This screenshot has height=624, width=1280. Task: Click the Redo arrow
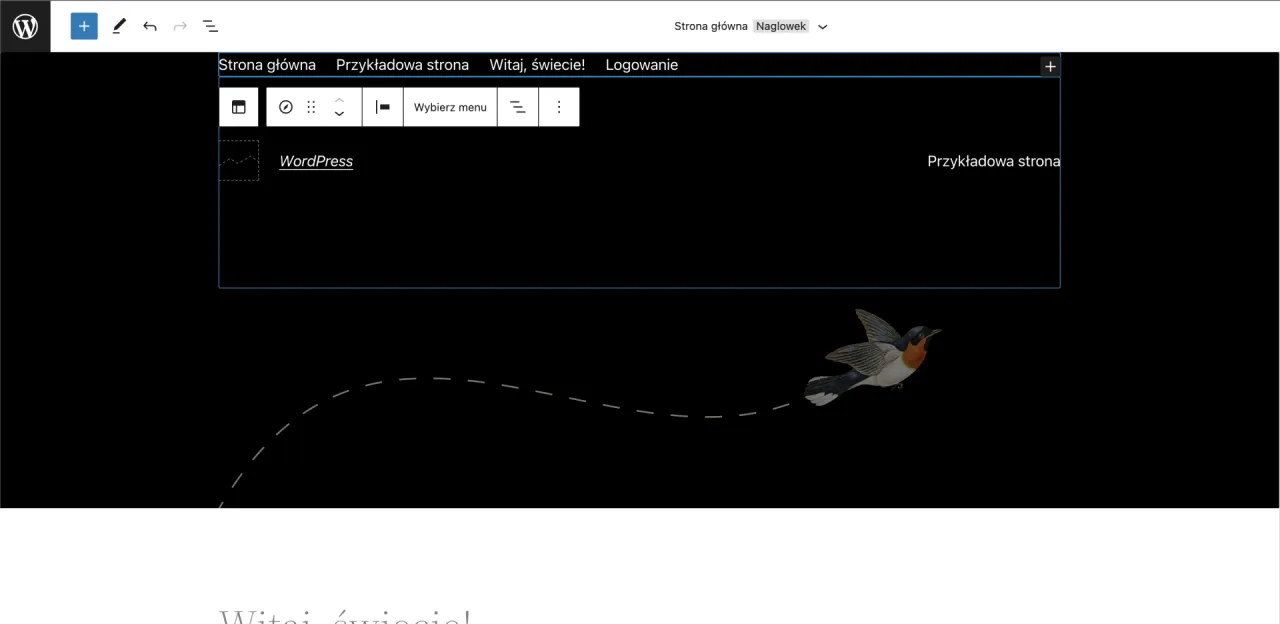[x=180, y=26]
